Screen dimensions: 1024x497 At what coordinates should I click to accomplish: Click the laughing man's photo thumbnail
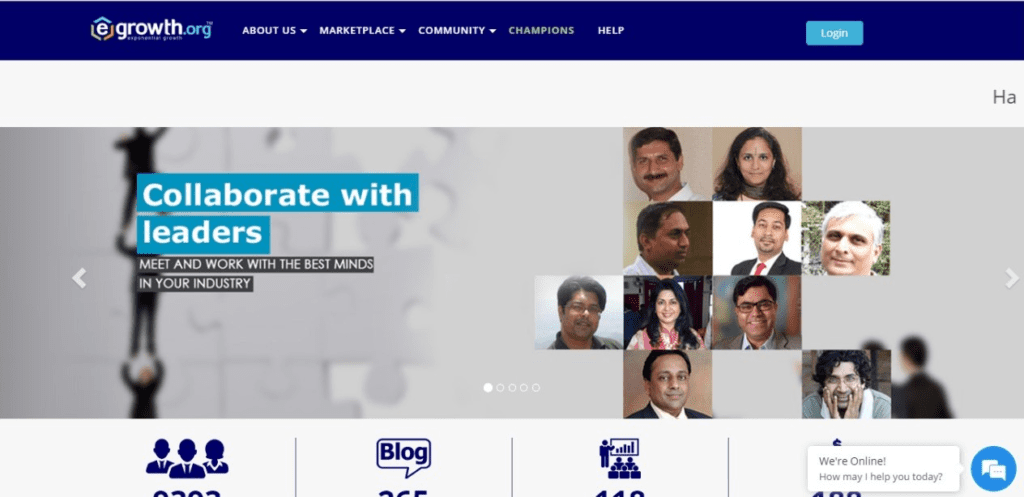pyautogui.click(x=846, y=384)
